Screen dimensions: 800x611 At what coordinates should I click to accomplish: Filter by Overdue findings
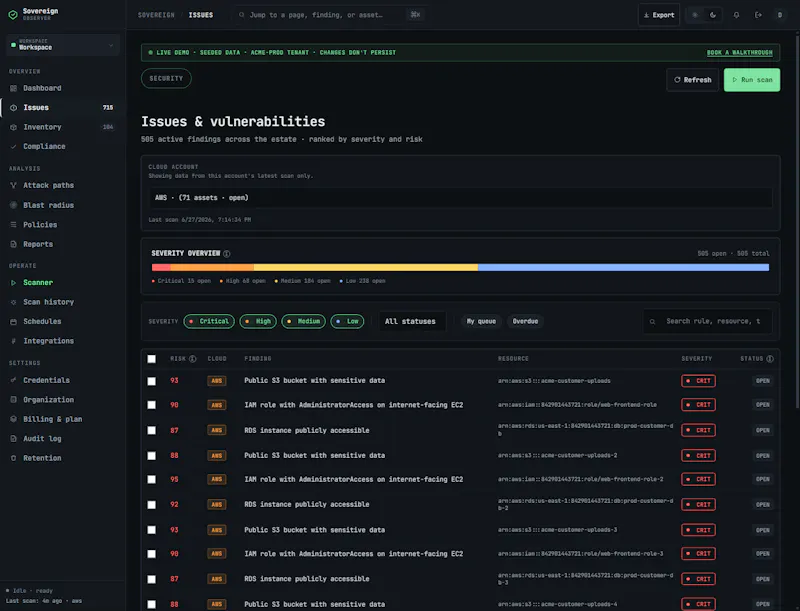click(525, 321)
